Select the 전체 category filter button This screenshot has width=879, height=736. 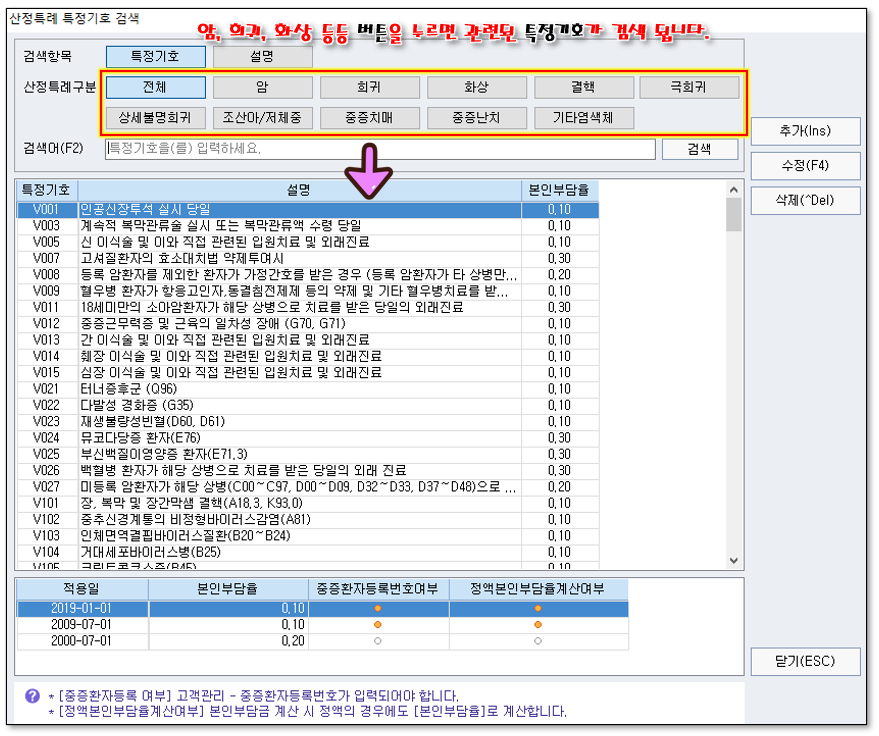pos(155,88)
